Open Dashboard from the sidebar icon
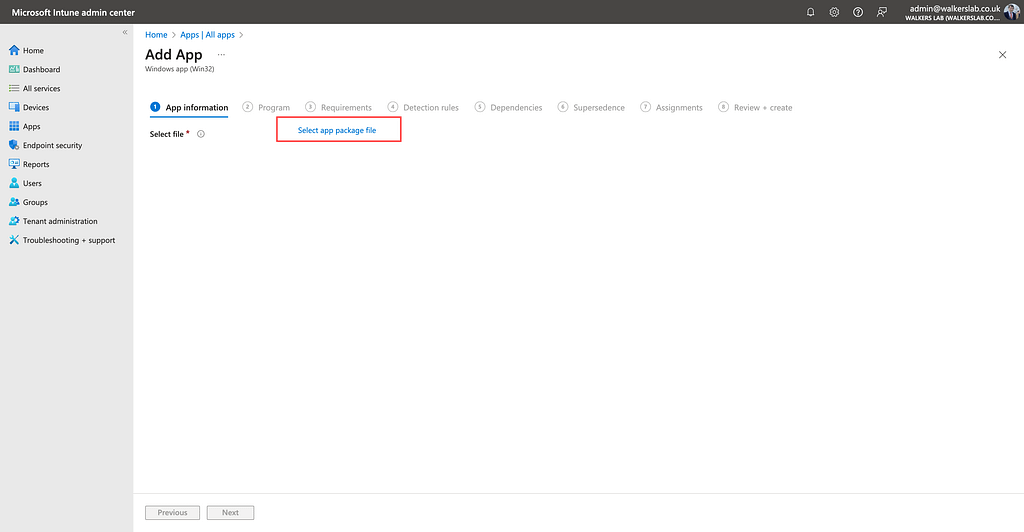The height and width of the screenshot is (532, 1024). pos(14,70)
